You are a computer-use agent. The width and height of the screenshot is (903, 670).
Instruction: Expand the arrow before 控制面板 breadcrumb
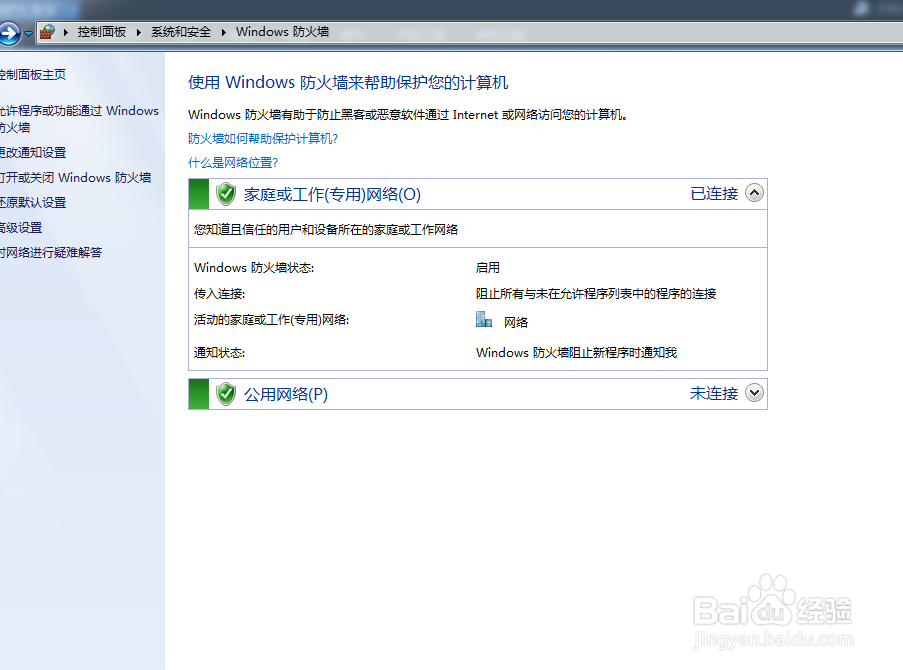pyautogui.click(x=66, y=32)
